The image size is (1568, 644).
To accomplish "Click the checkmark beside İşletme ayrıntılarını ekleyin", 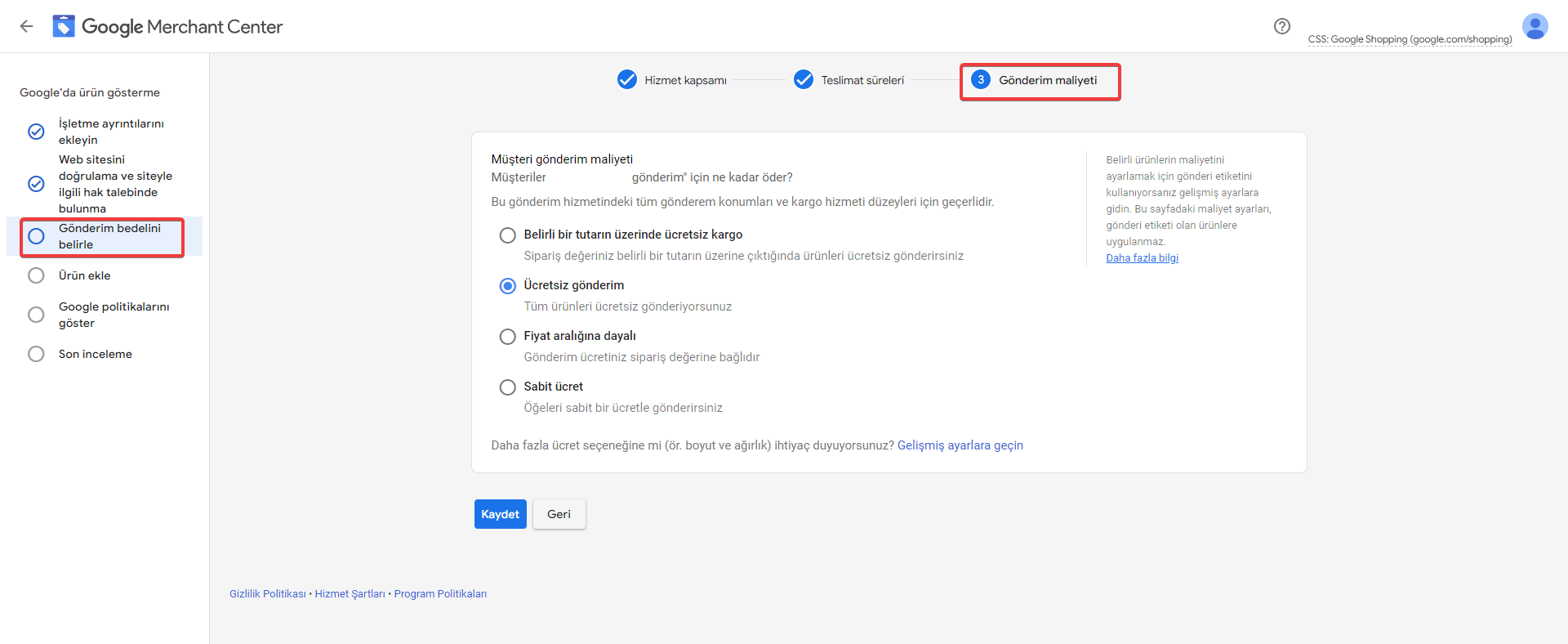I will 36,132.
